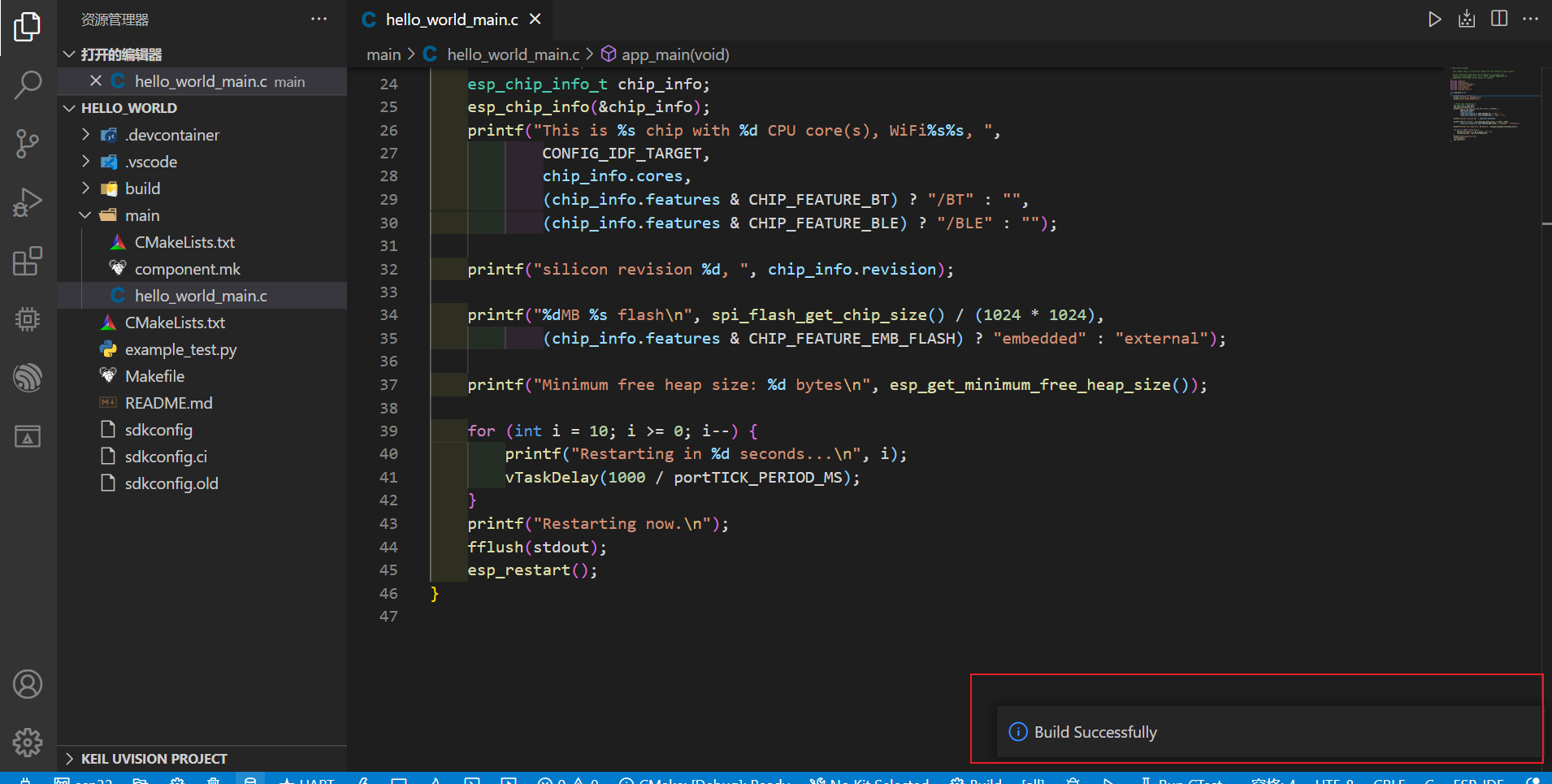
Task: Open the Source Control view
Action: pos(28,144)
